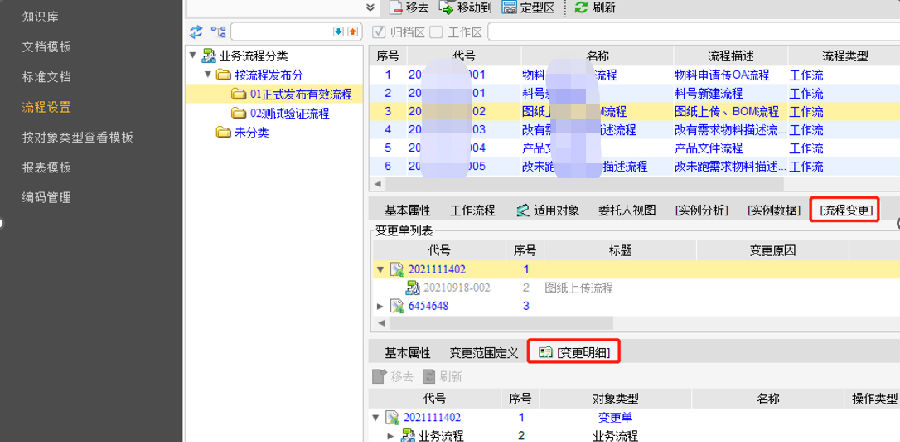
Task: Expand change order 6454648 row
Action: [380, 306]
